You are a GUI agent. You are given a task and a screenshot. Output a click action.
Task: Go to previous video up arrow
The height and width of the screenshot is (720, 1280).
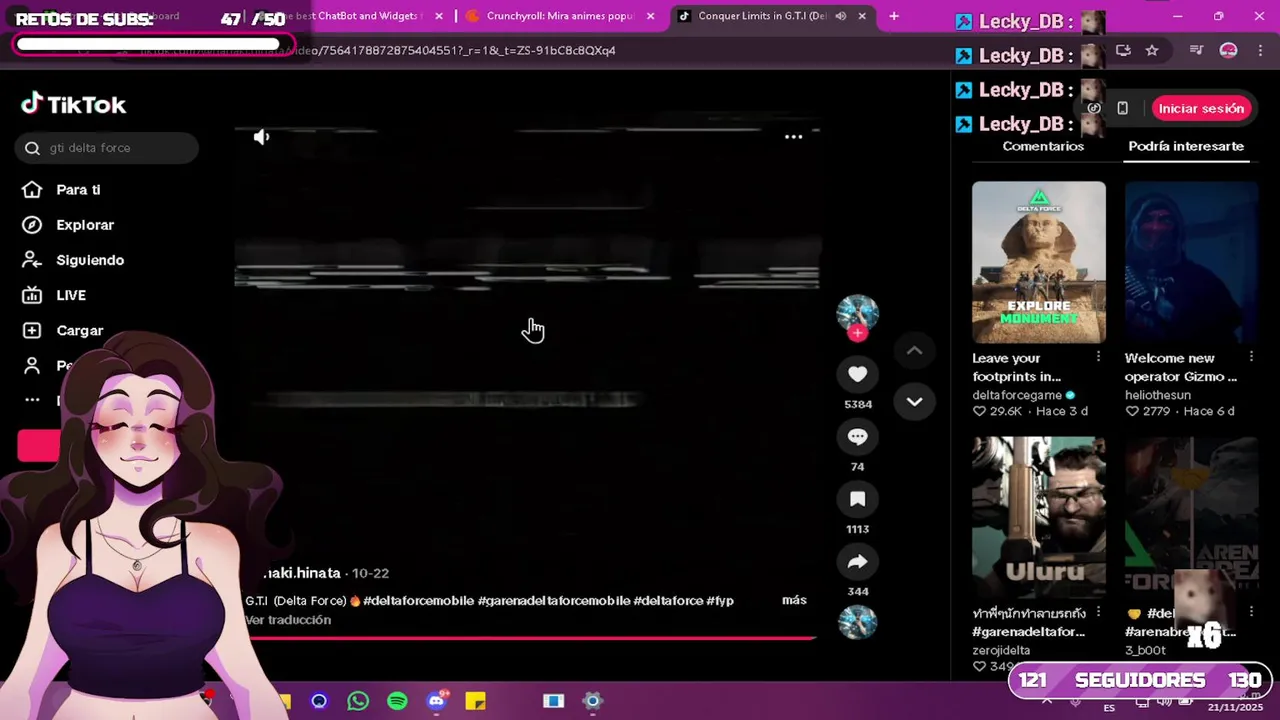(914, 350)
